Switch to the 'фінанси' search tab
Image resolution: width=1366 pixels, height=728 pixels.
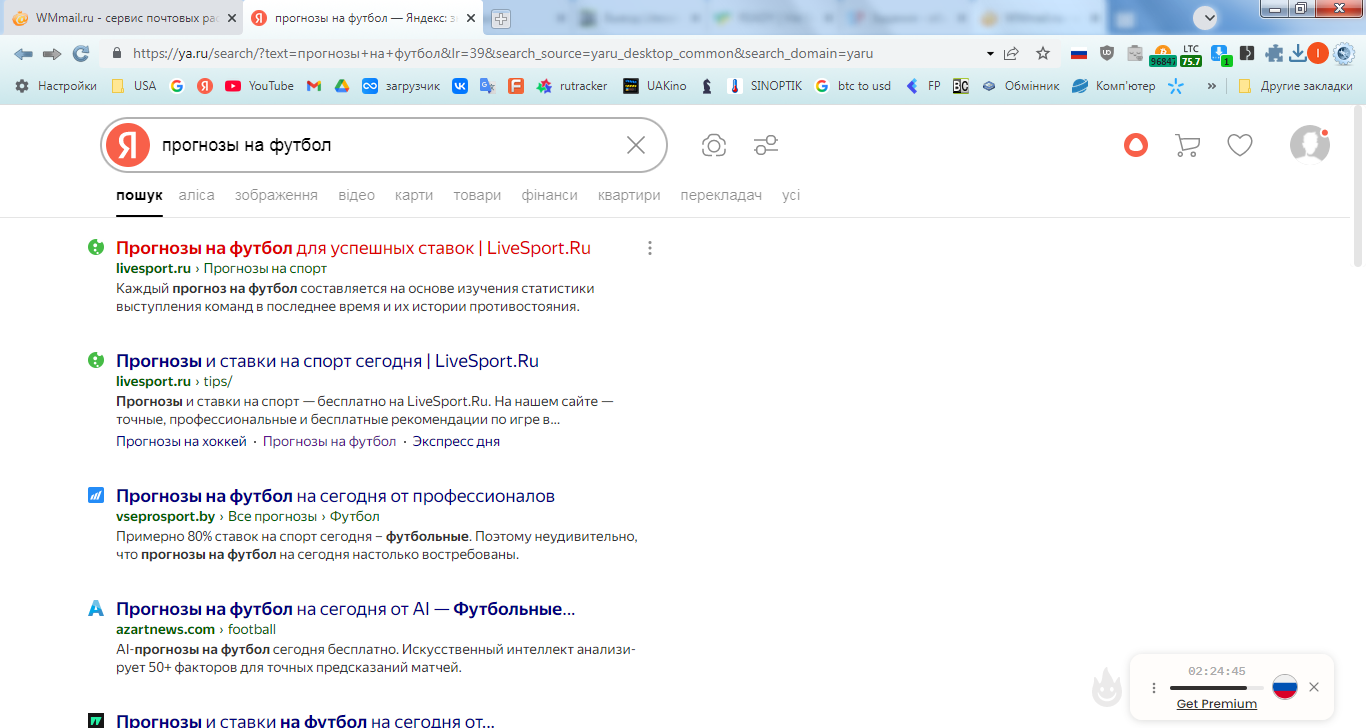(550, 195)
